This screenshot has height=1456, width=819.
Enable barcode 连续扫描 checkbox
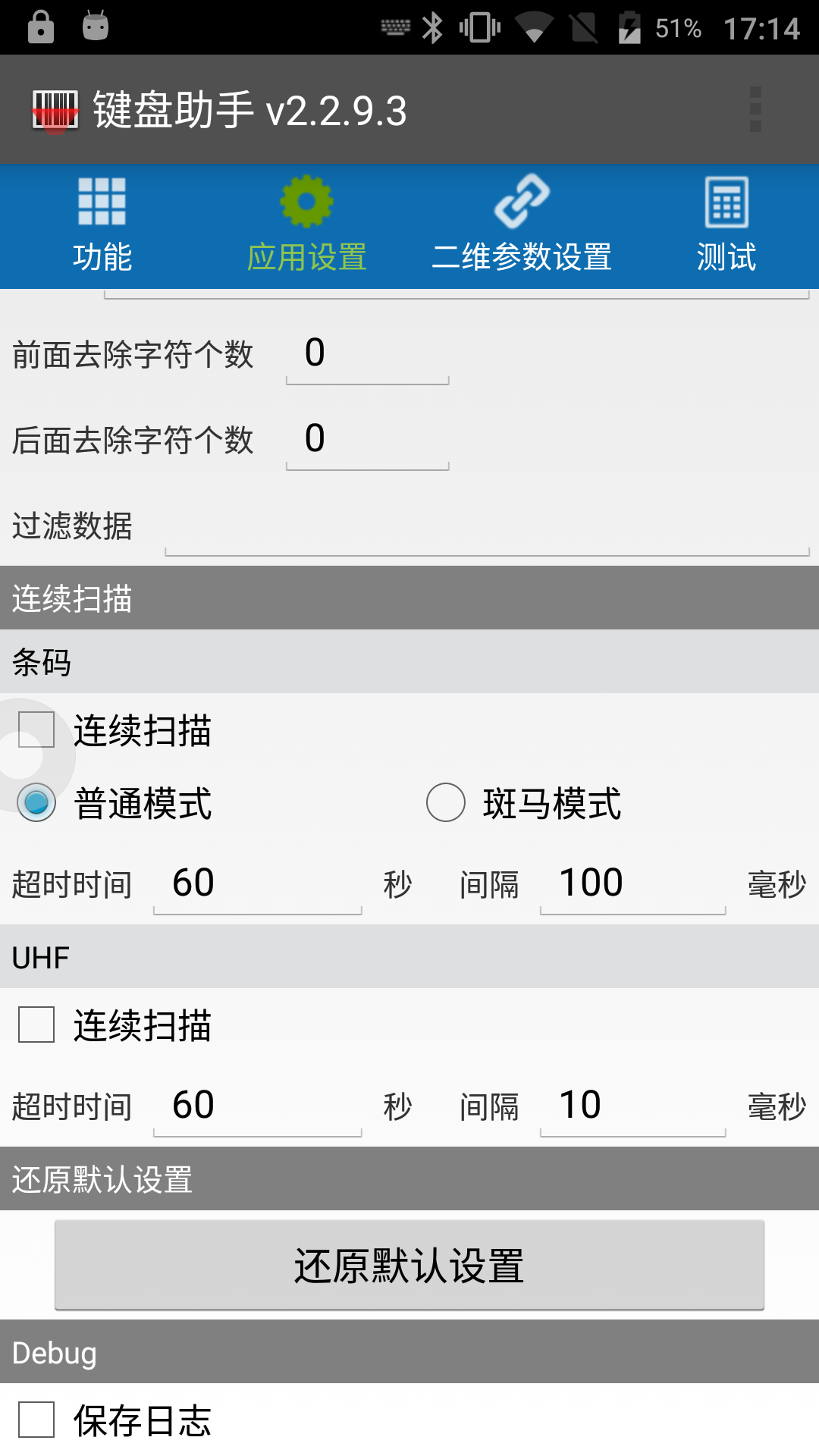[x=36, y=730]
